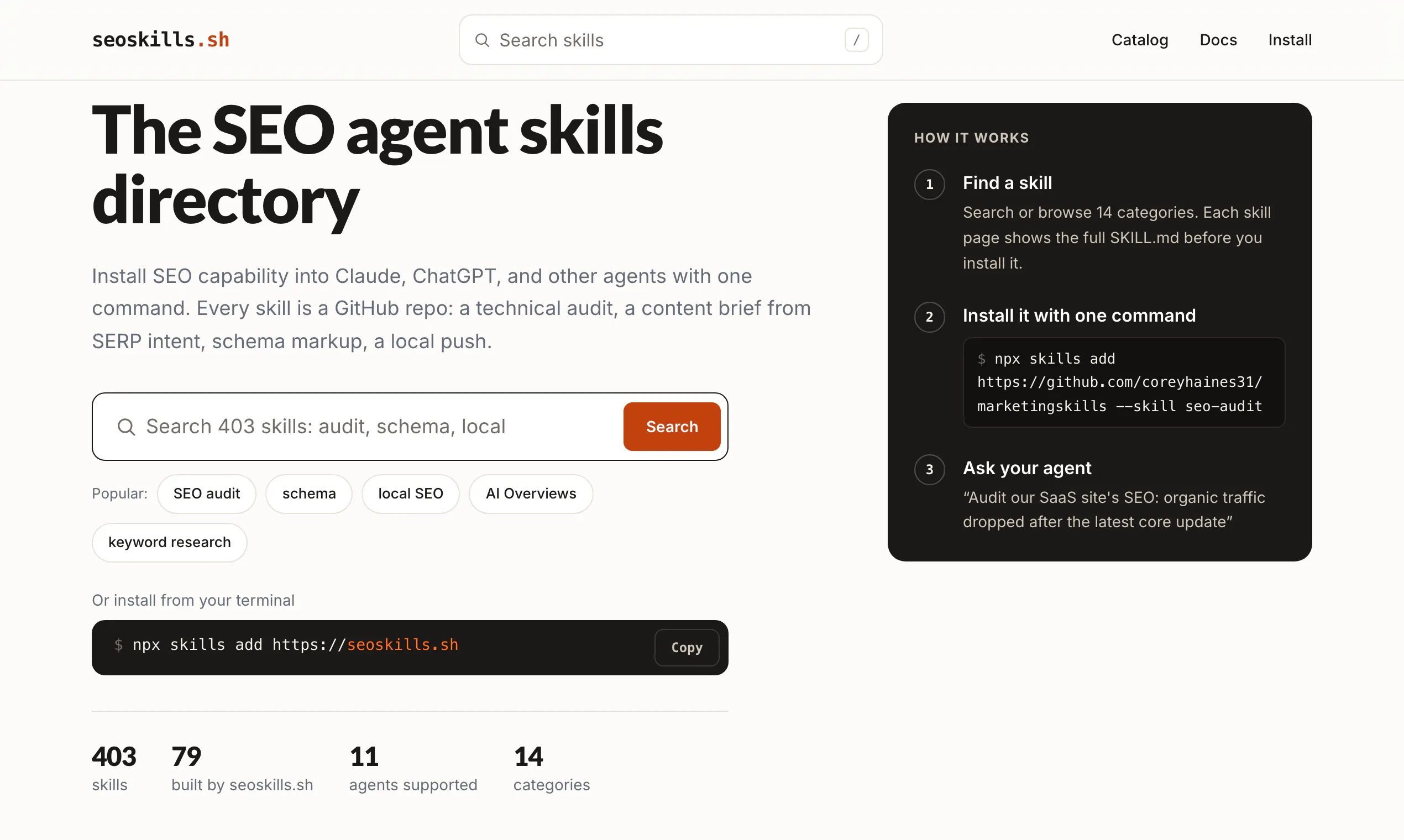Image resolution: width=1404 pixels, height=840 pixels.
Task: Click the header Search skills field
Action: [670, 40]
